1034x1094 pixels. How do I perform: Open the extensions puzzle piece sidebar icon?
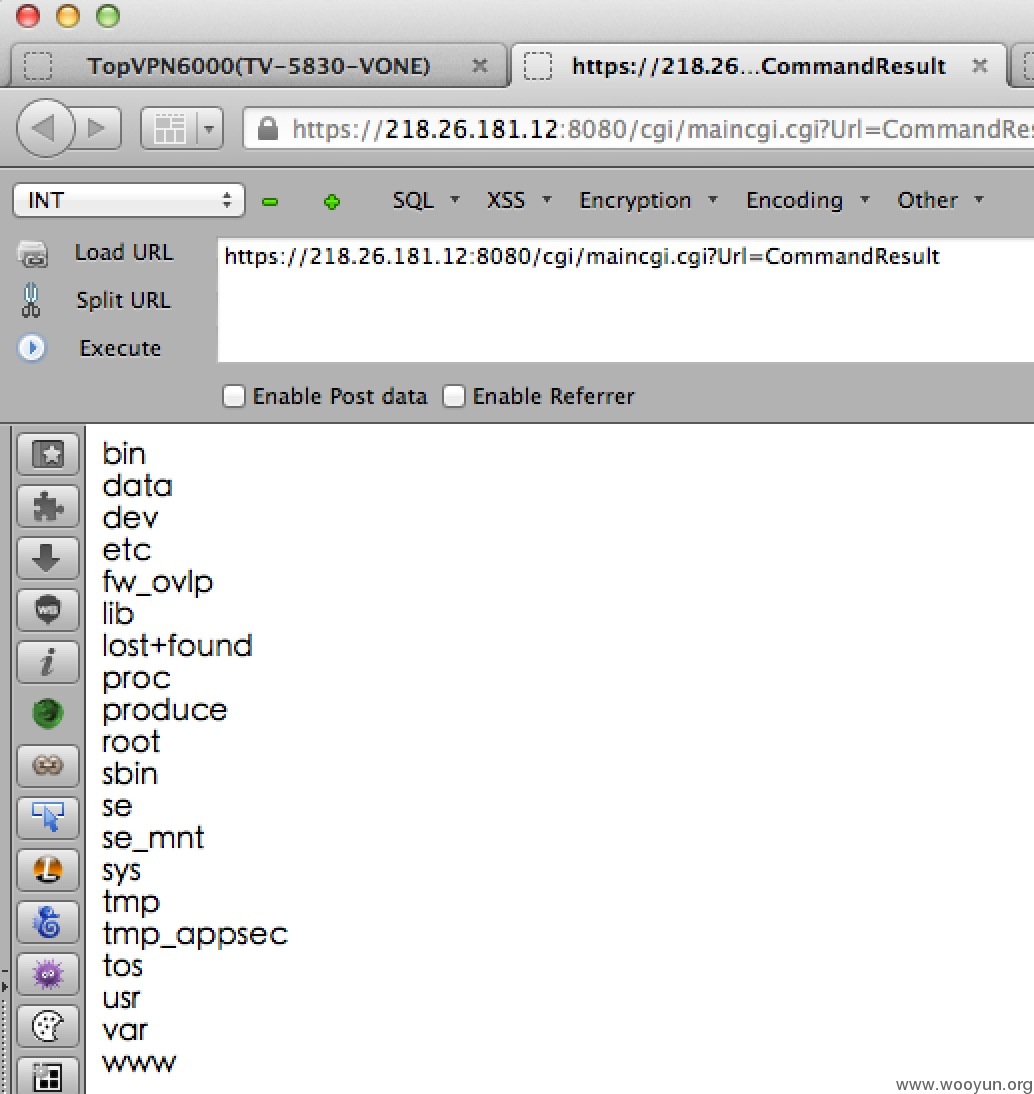[x=47, y=506]
